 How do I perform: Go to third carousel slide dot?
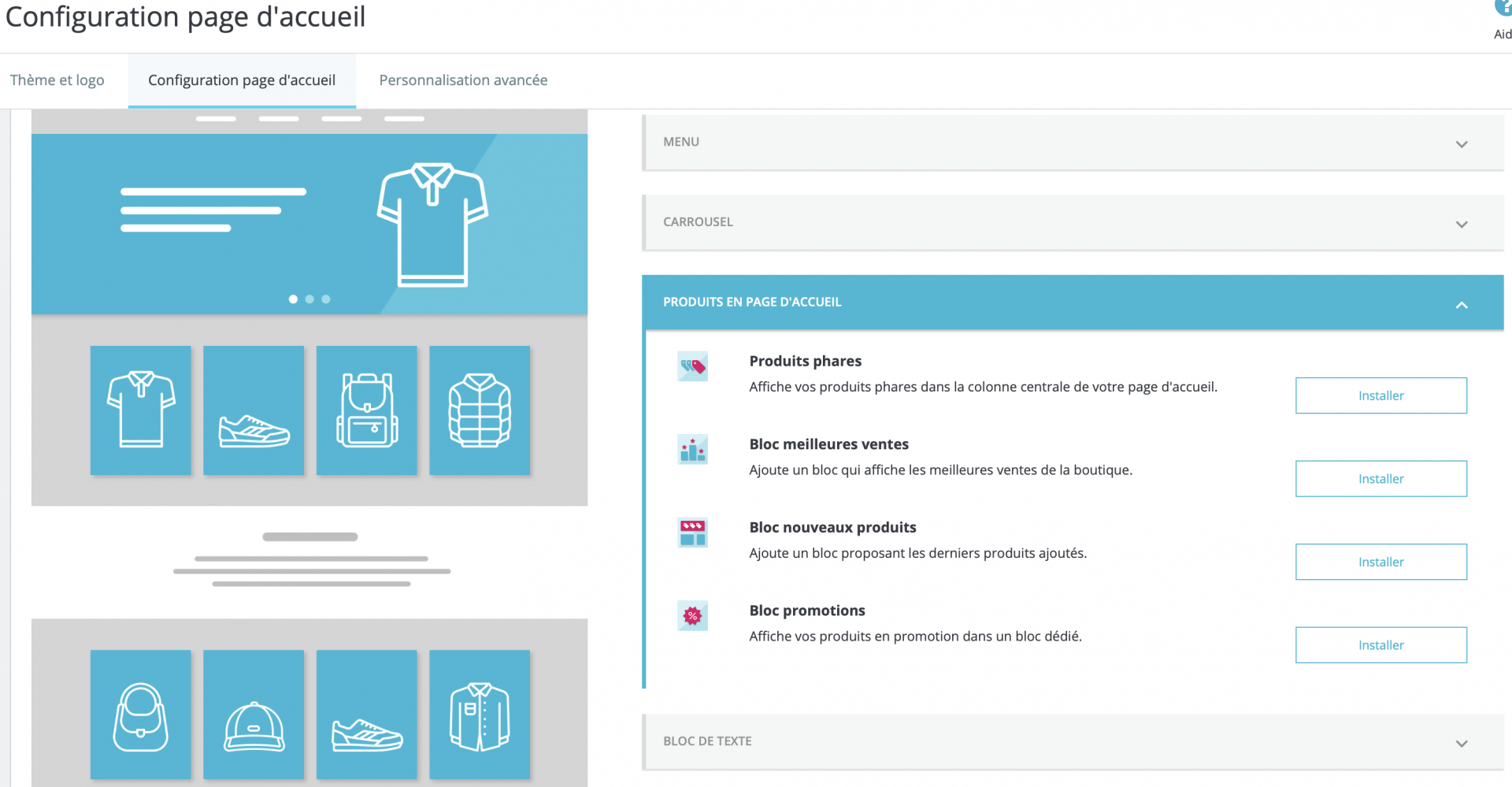click(x=326, y=299)
